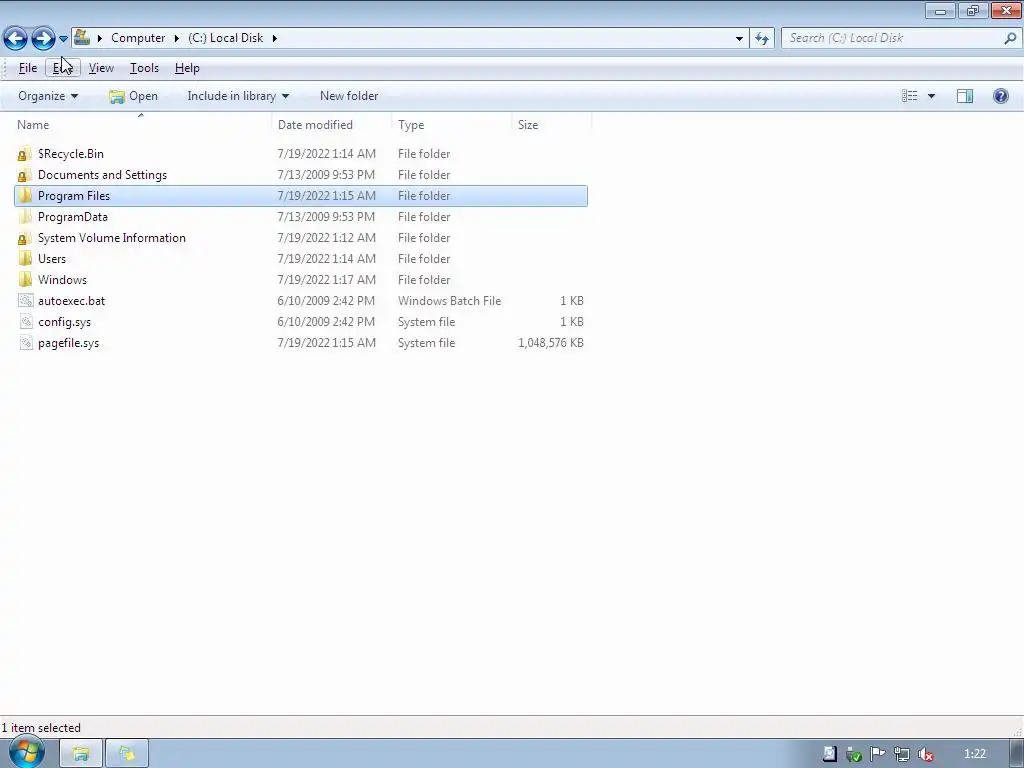Image resolution: width=1024 pixels, height=768 pixels.
Task: Select the Windows folder icon
Action: click(25, 280)
